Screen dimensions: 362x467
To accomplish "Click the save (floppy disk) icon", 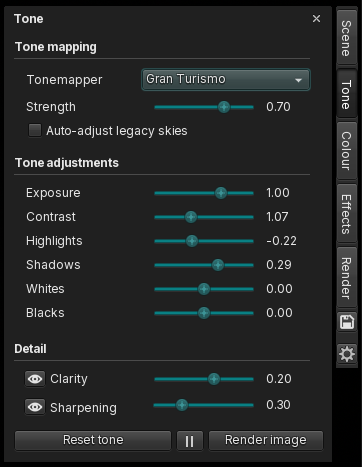I will coord(347,322).
